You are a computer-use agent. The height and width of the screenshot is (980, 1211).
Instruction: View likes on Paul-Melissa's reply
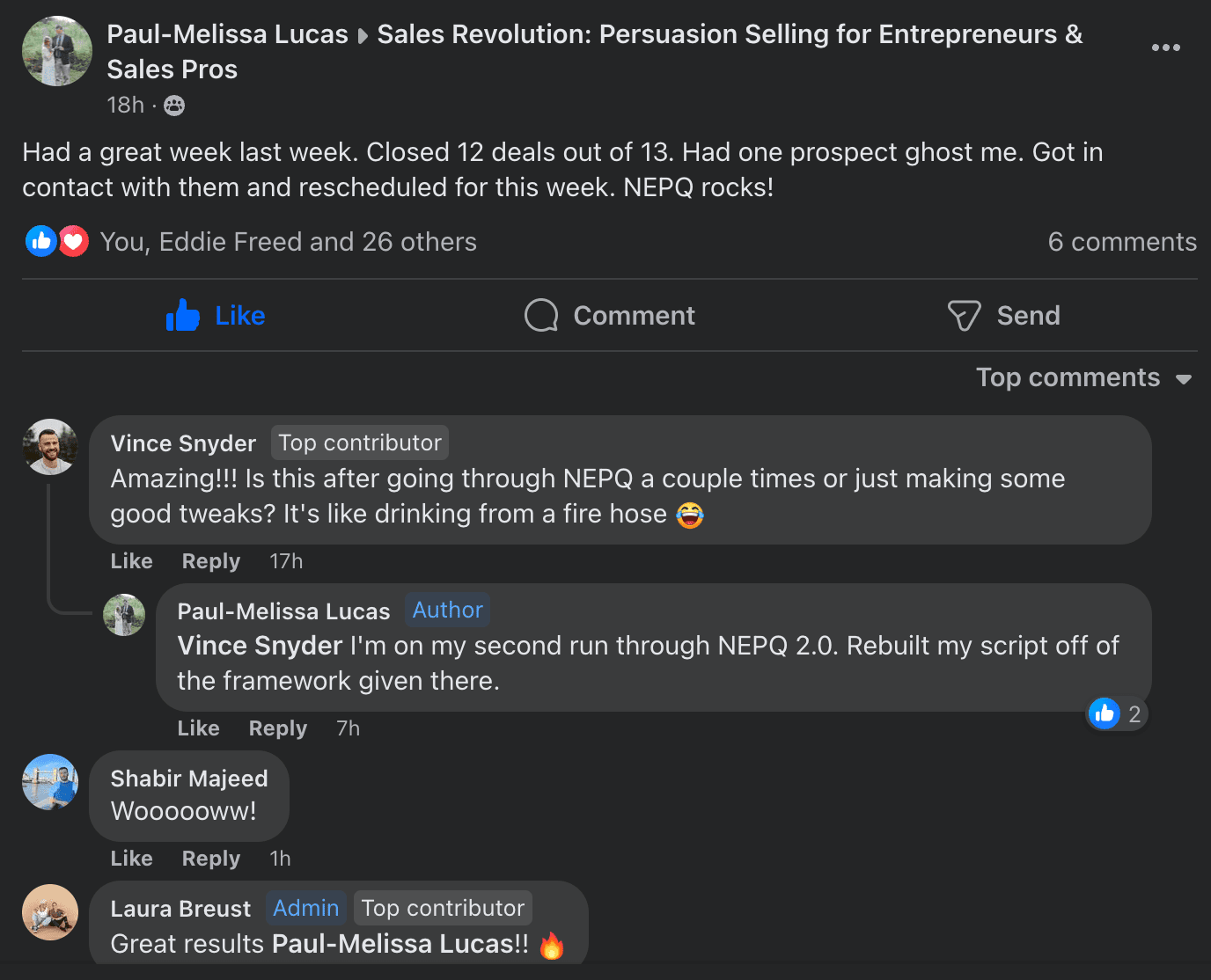tap(1116, 713)
